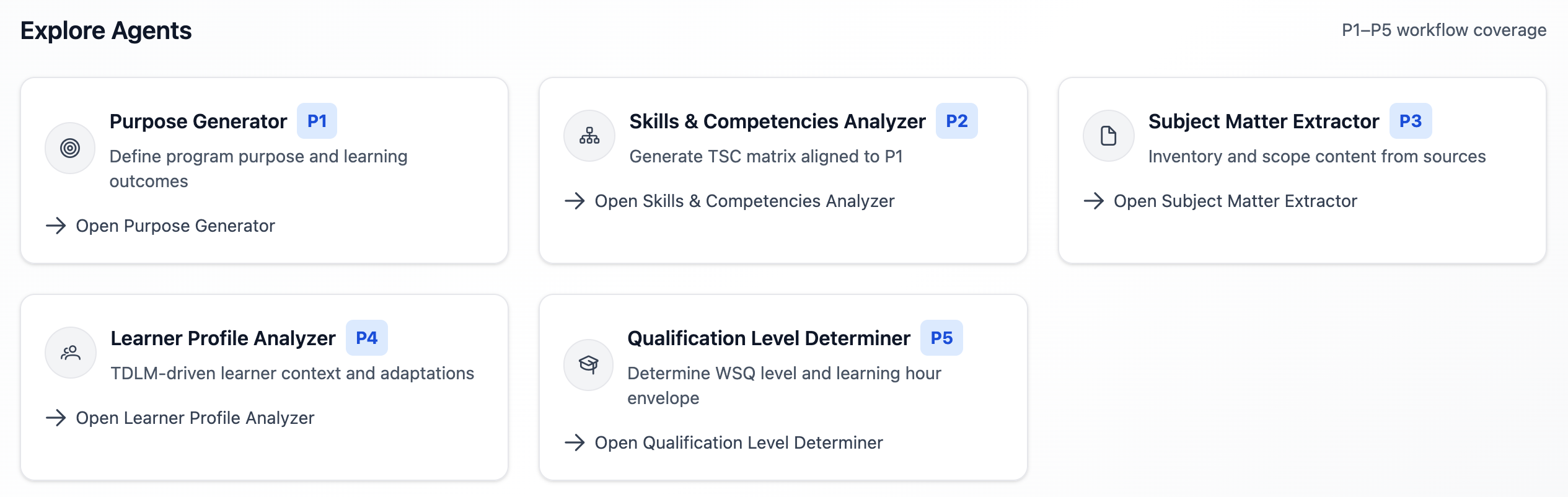Open the Qualification Level Determiner agent
1568x497 pixels.
739,442
